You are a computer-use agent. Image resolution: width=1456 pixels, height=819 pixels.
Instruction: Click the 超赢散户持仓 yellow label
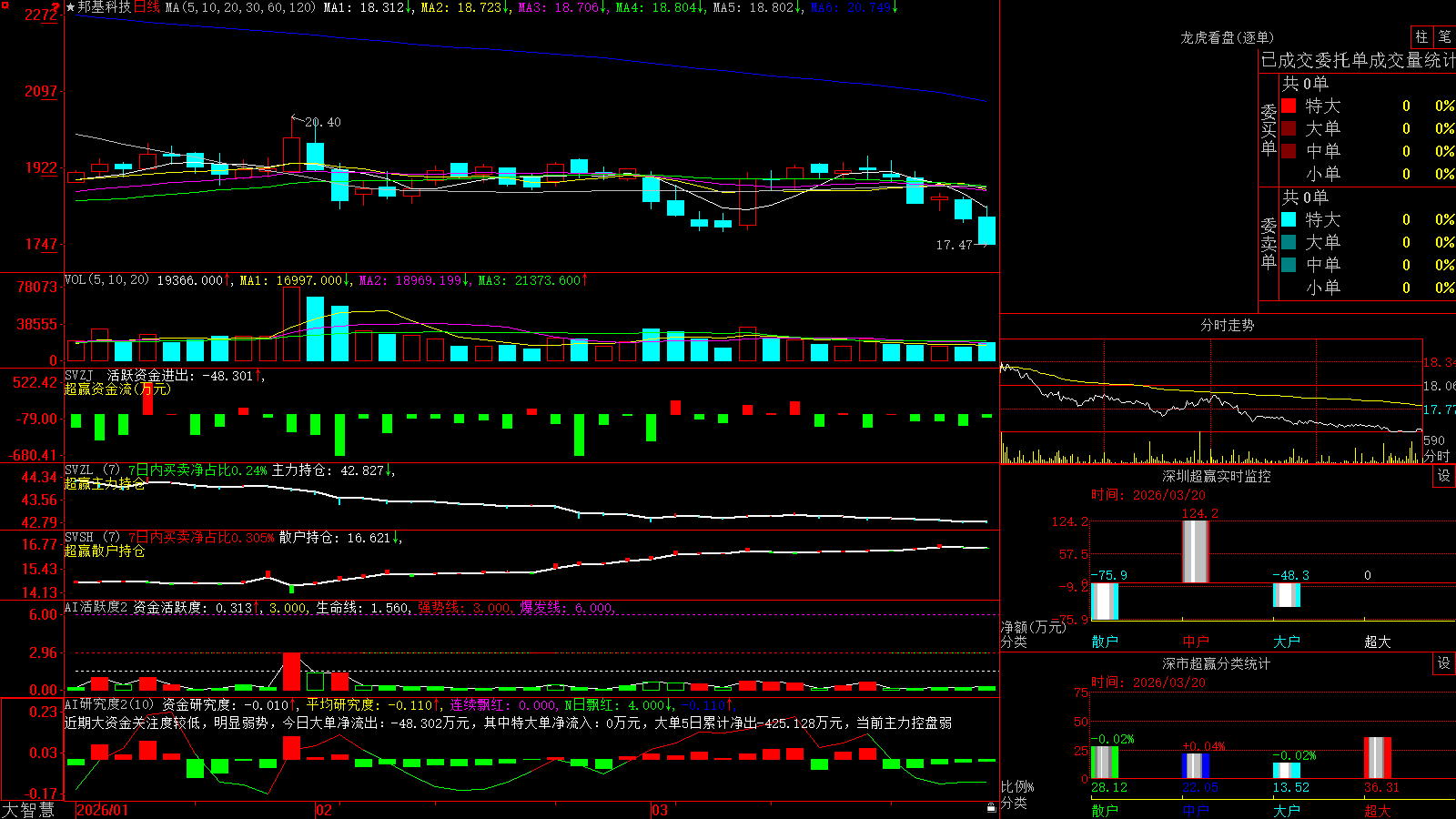pos(105,551)
